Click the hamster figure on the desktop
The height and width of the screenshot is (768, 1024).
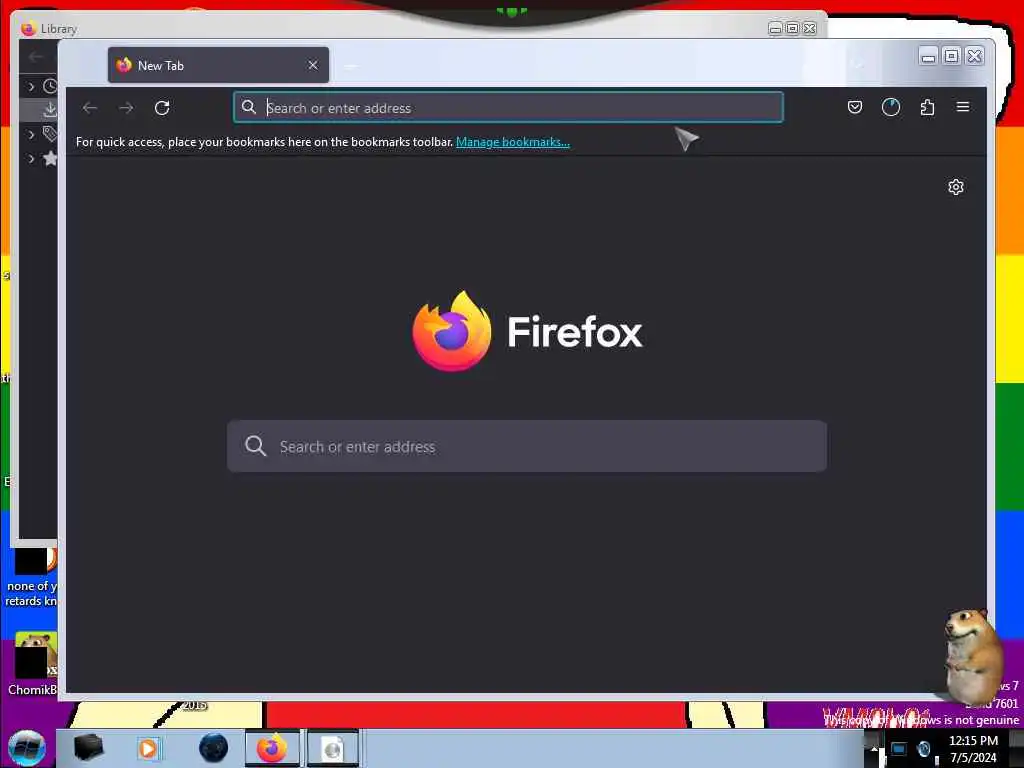pyautogui.click(x=973, y=655)
